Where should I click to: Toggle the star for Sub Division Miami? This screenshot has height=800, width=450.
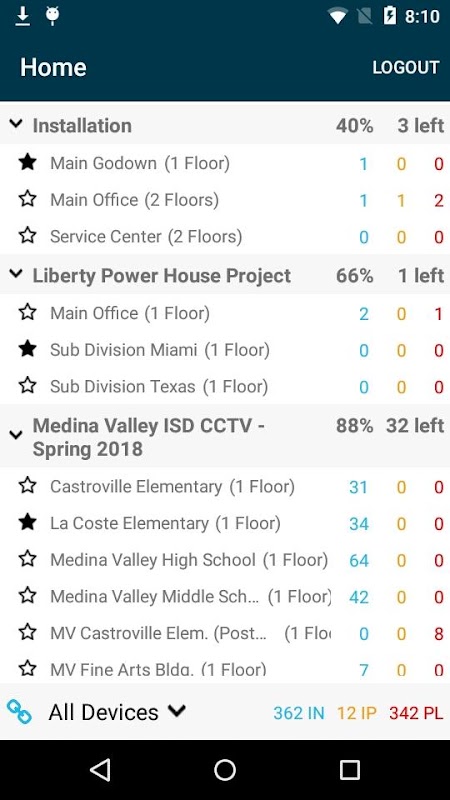(28, 349)
